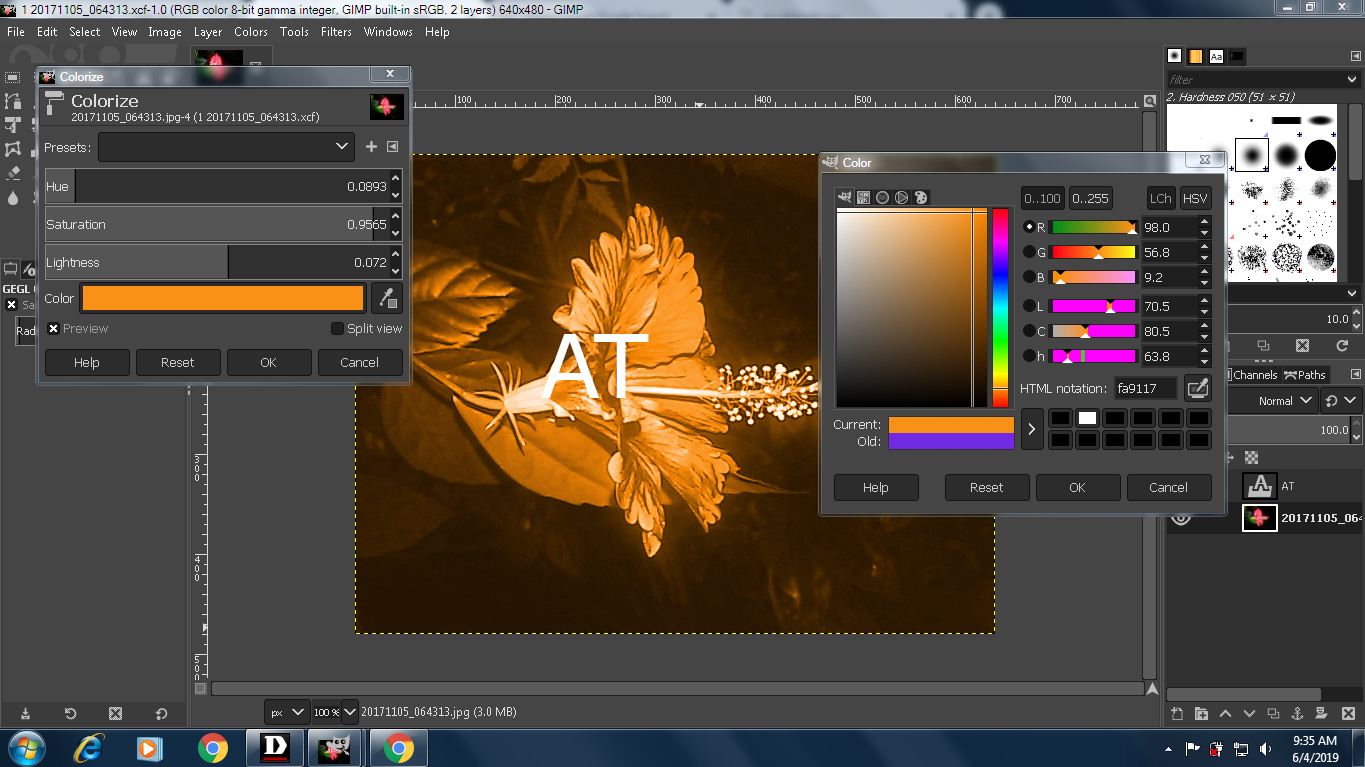Viewport: 1365px width, 767px height.
Task: Open the Fonts tab icon in the brushes dock
Action: (x=1216, y=56)
